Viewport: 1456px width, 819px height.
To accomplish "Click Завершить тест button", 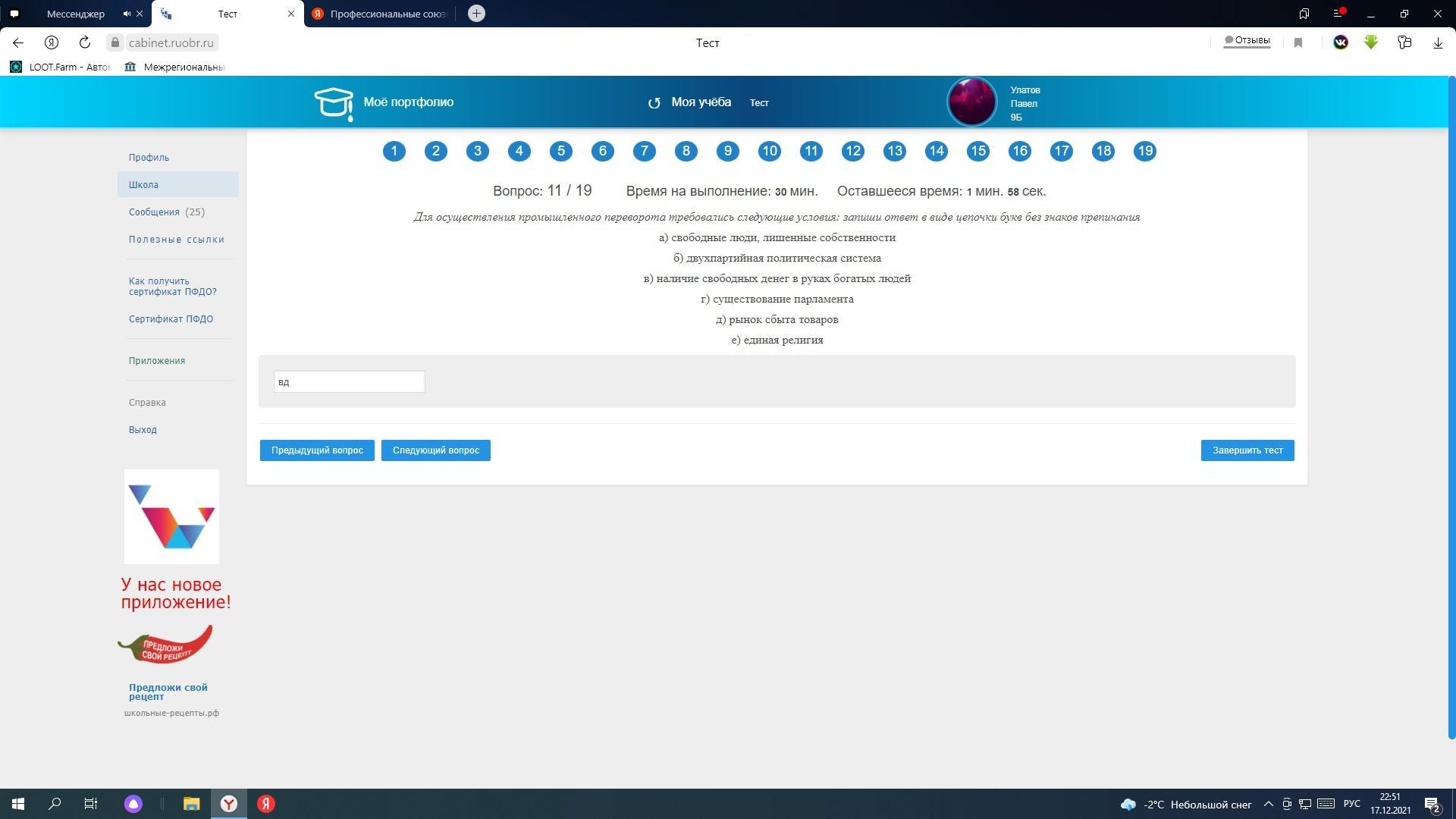I will [x=1247, y=450].
